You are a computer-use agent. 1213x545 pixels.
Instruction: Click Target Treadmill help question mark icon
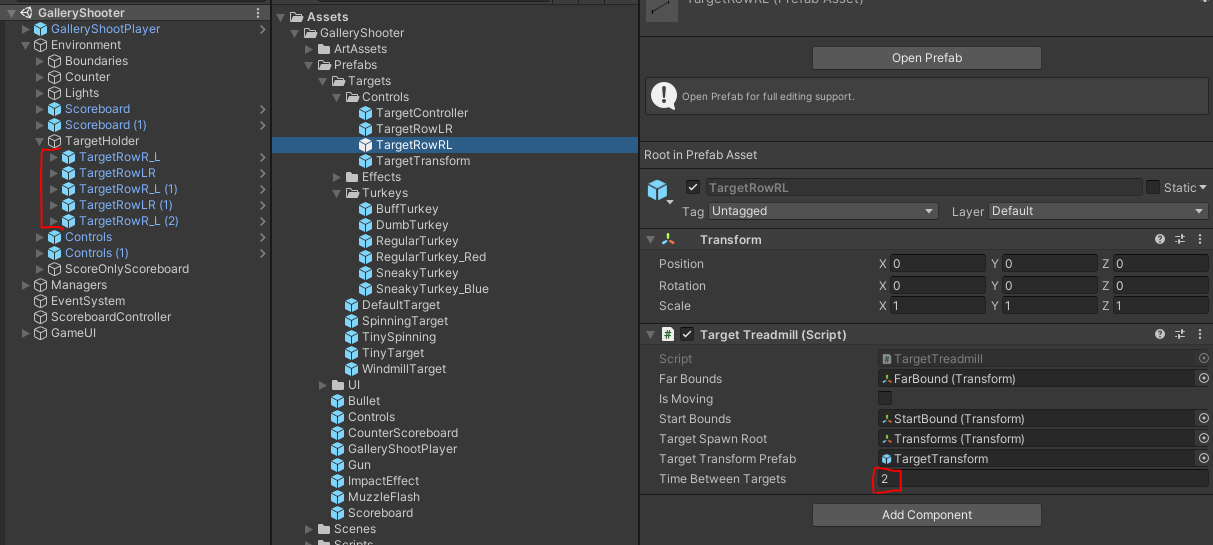(x=1160, y=334)
